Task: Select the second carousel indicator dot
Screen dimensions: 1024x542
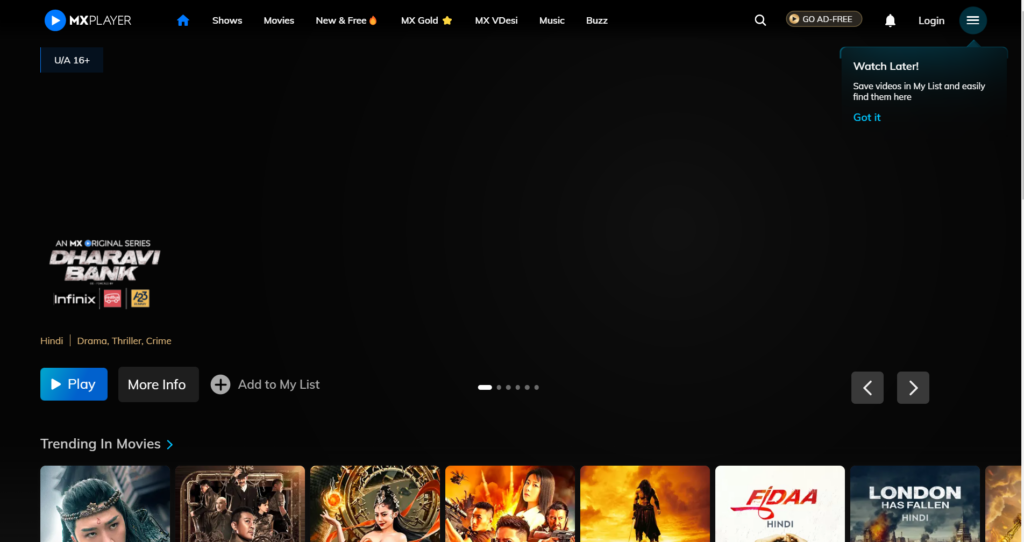Action: (499, 387)
